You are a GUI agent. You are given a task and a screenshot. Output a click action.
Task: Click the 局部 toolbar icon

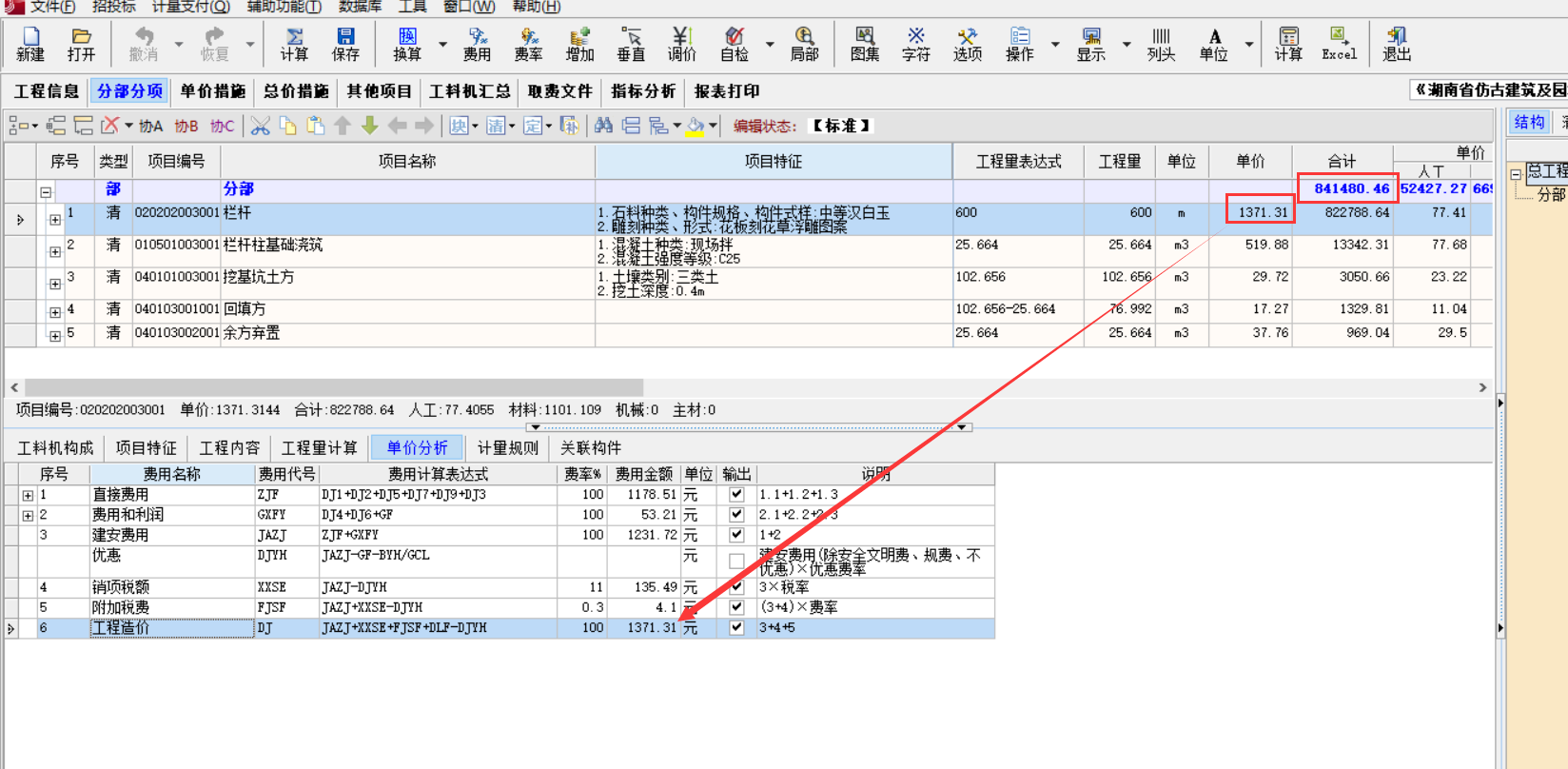click(805, 45)
